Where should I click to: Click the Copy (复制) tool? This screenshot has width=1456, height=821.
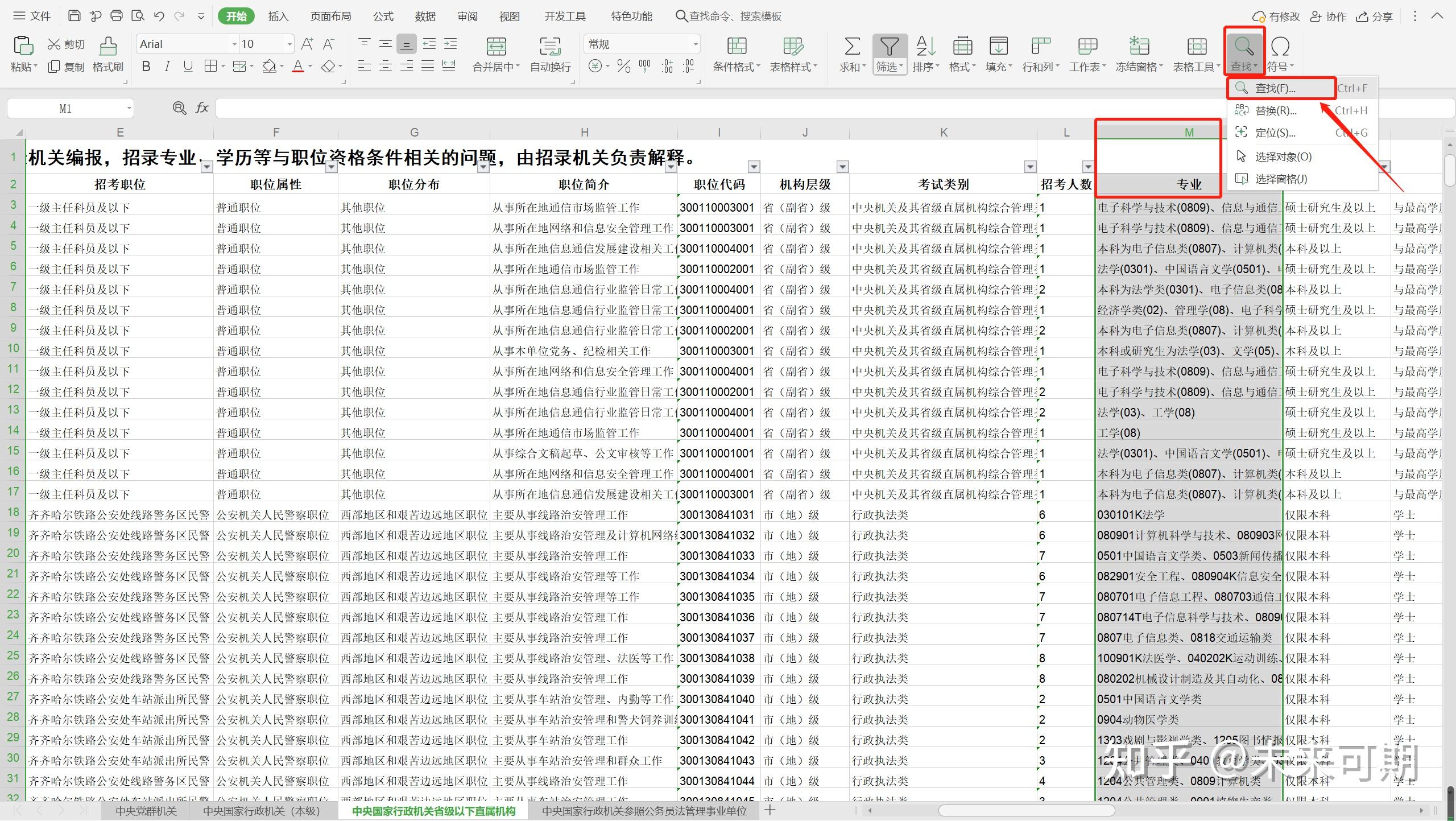(x=67, y=67)
